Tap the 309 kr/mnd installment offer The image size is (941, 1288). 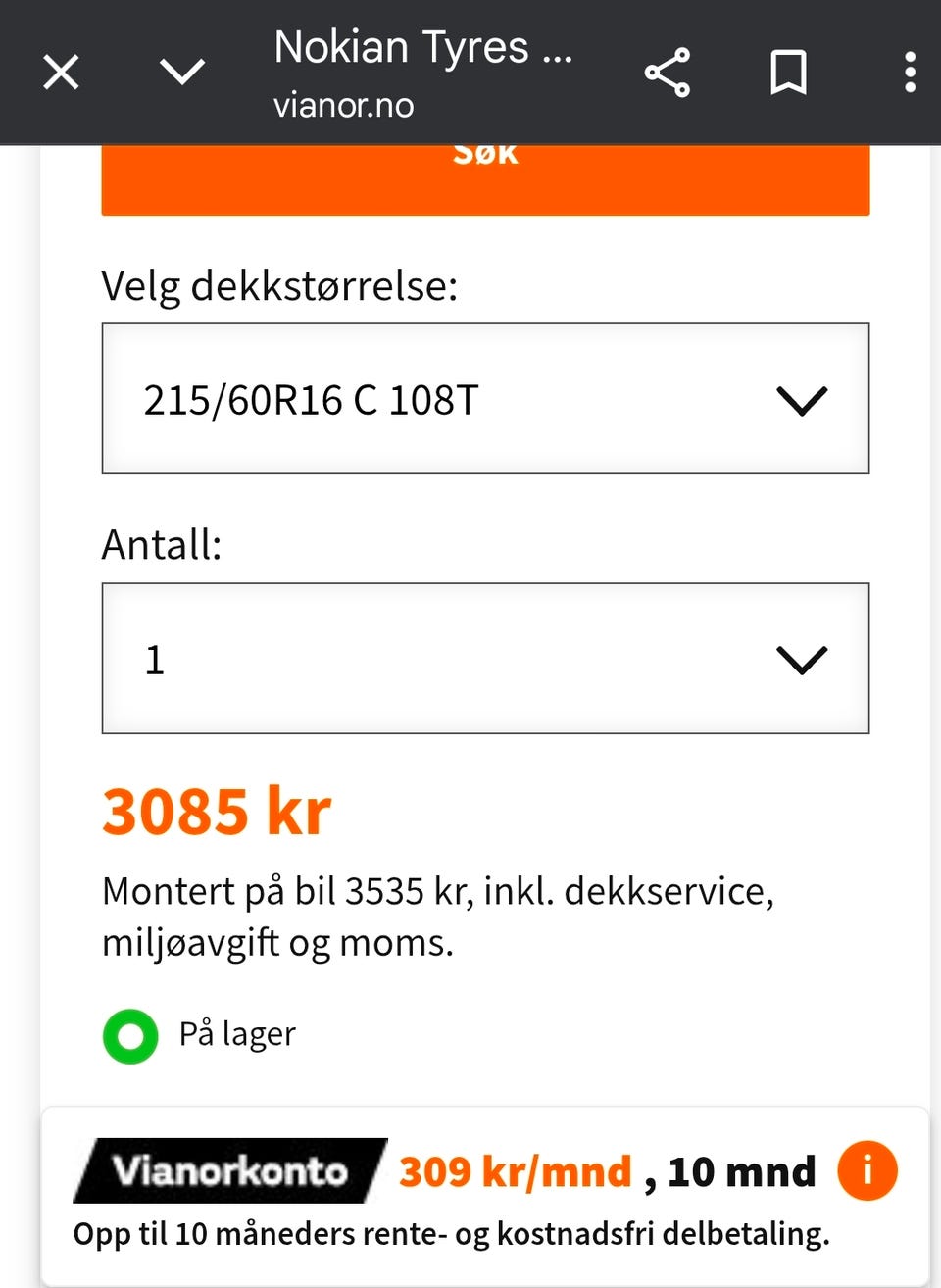516,1171
